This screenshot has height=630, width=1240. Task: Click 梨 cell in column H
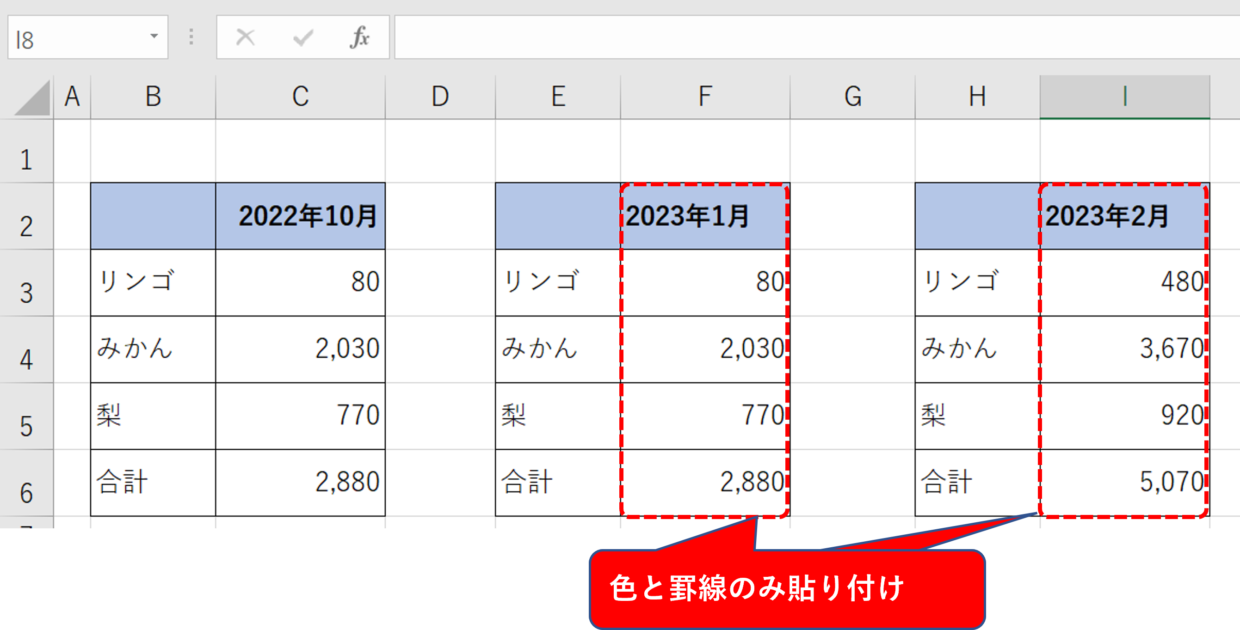pos(977,416)
